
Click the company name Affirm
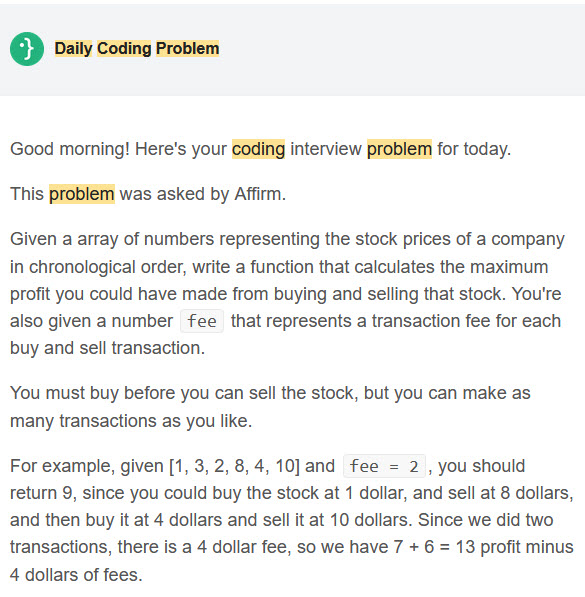pyautogui.click(x=257, y=194)
